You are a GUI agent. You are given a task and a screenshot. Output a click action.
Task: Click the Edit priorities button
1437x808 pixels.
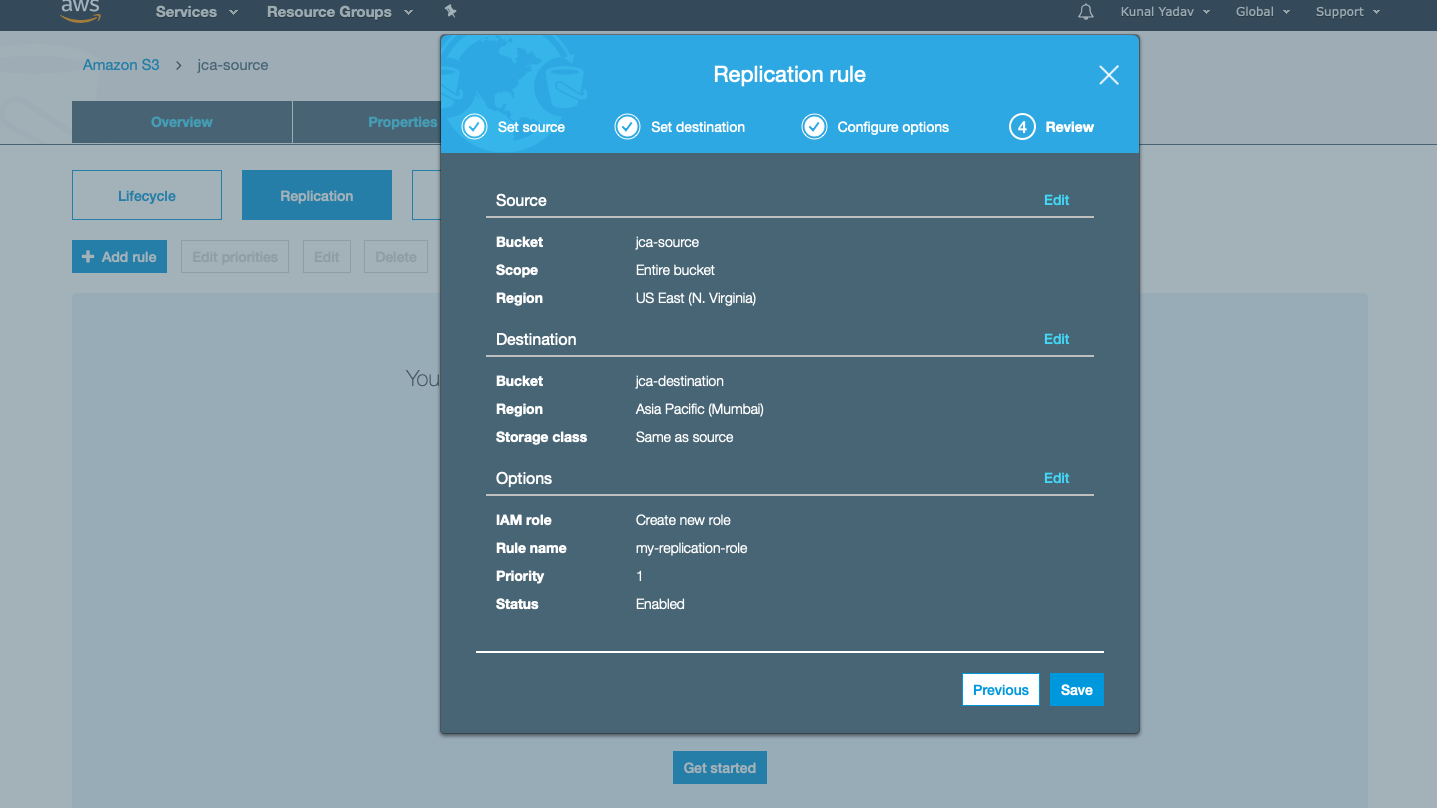click(235, 257)
